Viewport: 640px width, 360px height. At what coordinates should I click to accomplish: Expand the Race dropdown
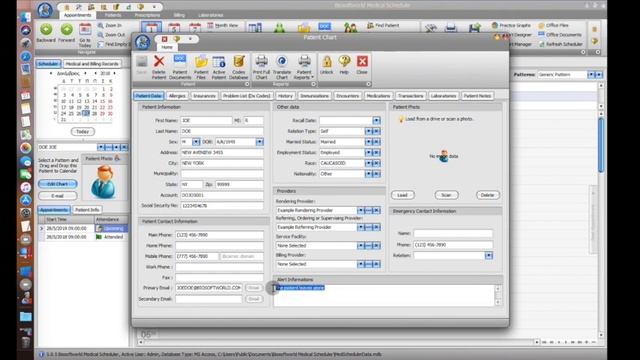[x=369, y=163]
